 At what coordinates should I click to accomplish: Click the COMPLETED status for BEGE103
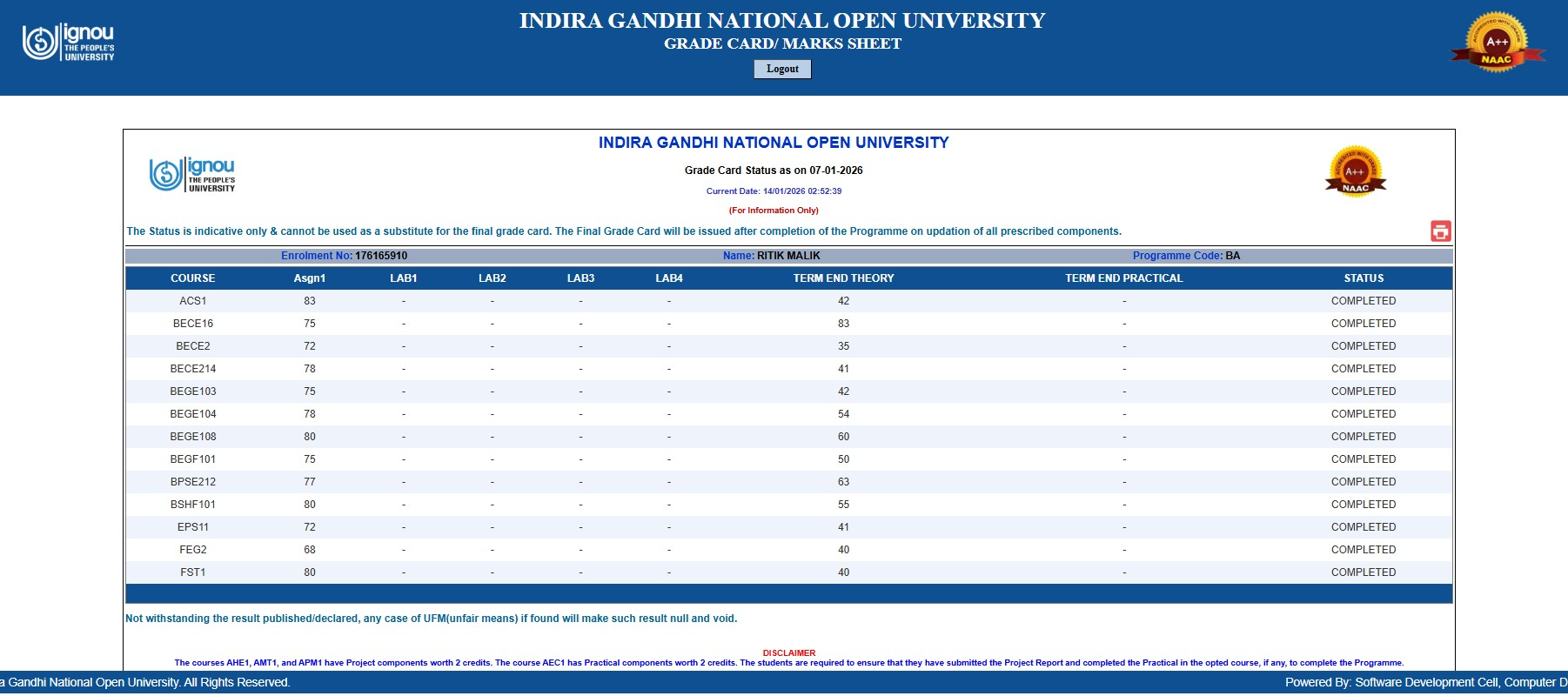(1364, 391)
